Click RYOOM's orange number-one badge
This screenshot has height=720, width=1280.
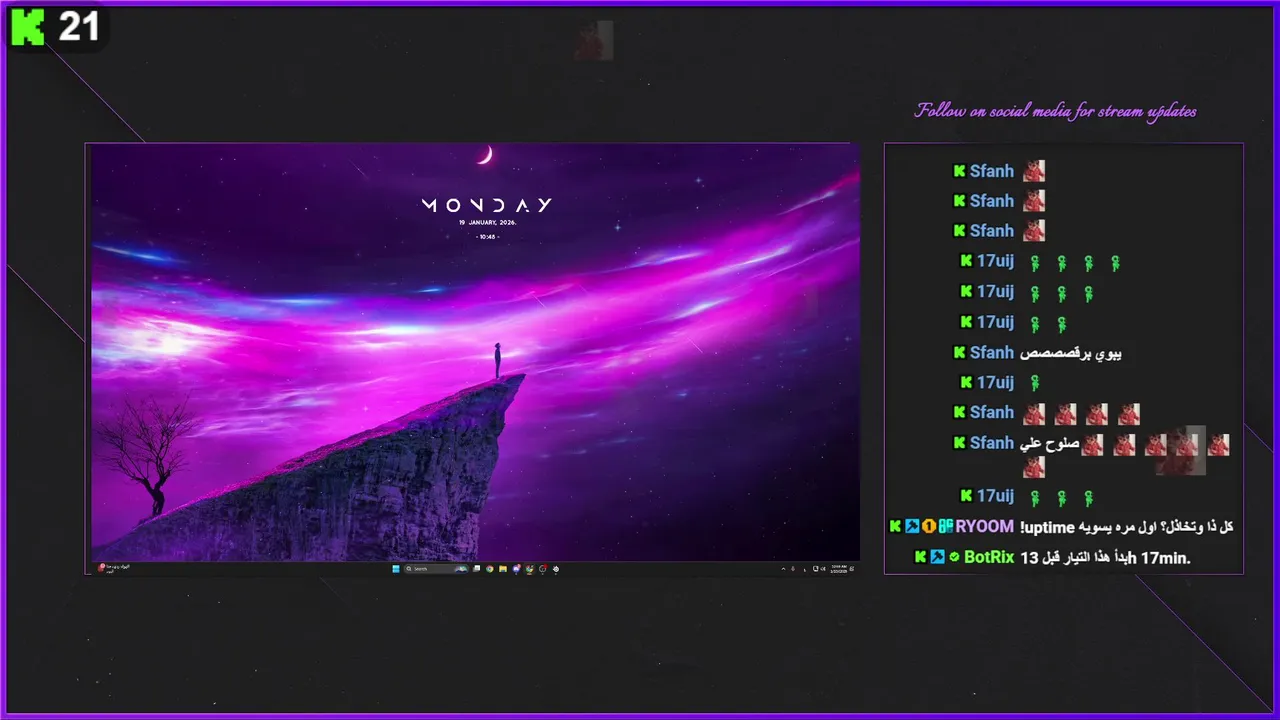click(928, 527)
